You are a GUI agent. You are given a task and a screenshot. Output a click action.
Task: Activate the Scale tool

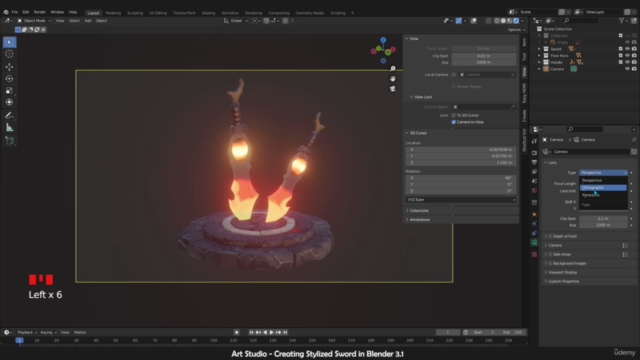click(x=9, y=90)
